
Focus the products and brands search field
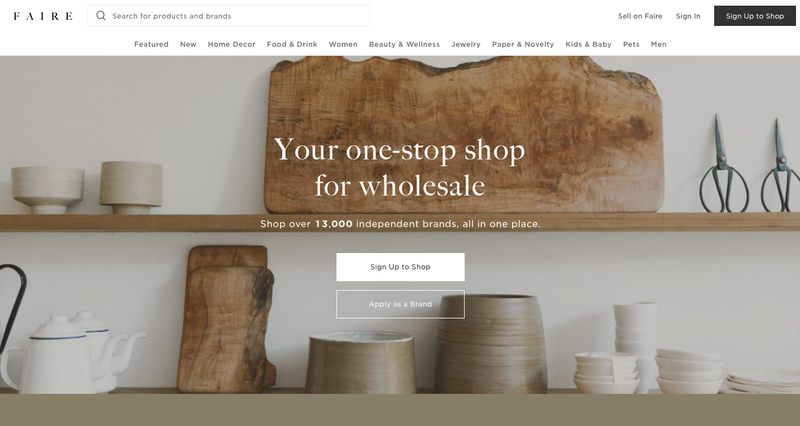click(229, 16)
